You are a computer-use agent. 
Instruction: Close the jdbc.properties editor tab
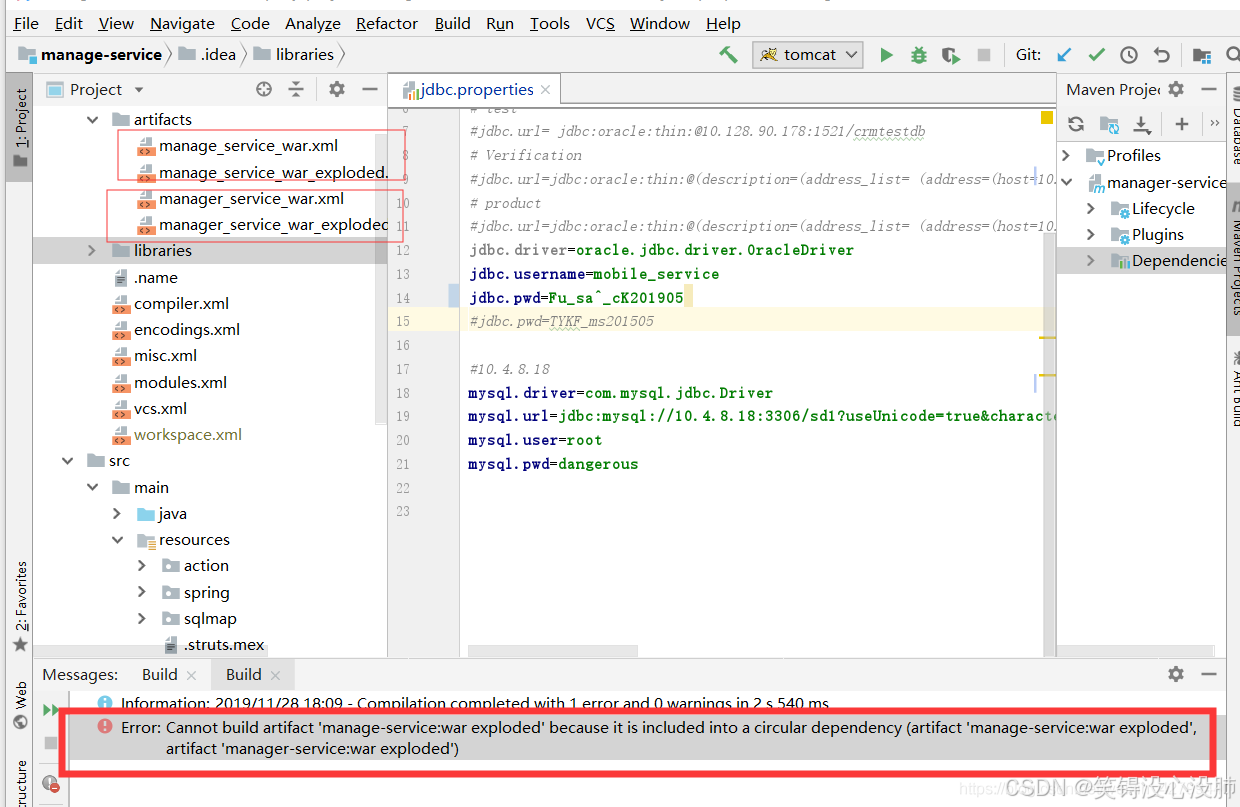click(x=545, y=89)
